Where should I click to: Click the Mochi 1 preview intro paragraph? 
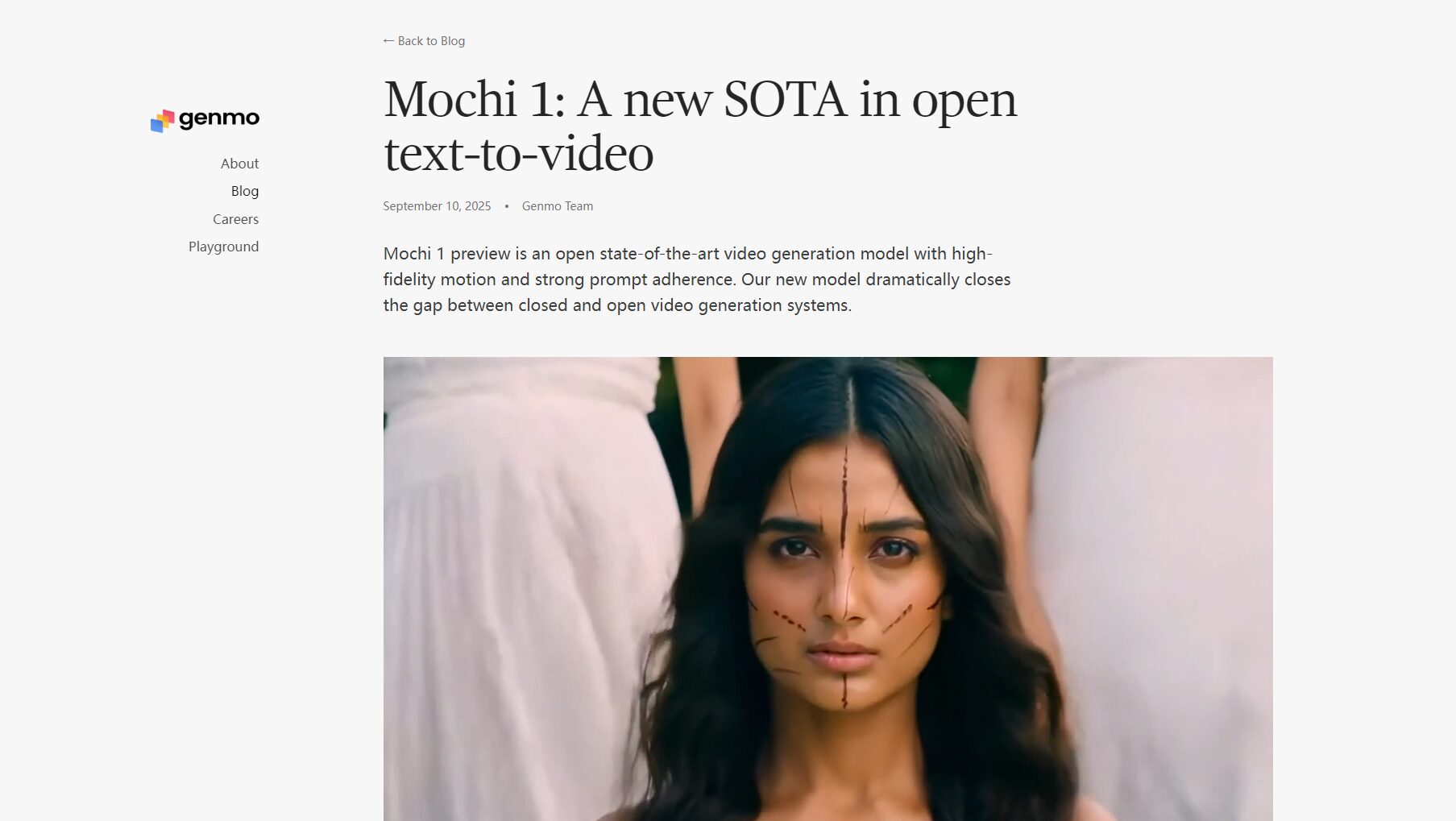point(697,279)
